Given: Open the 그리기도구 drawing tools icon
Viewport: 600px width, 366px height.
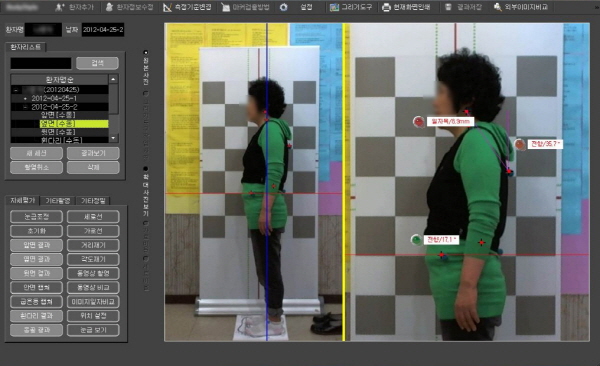Looking at the screenshot, I should coord(334,7).
